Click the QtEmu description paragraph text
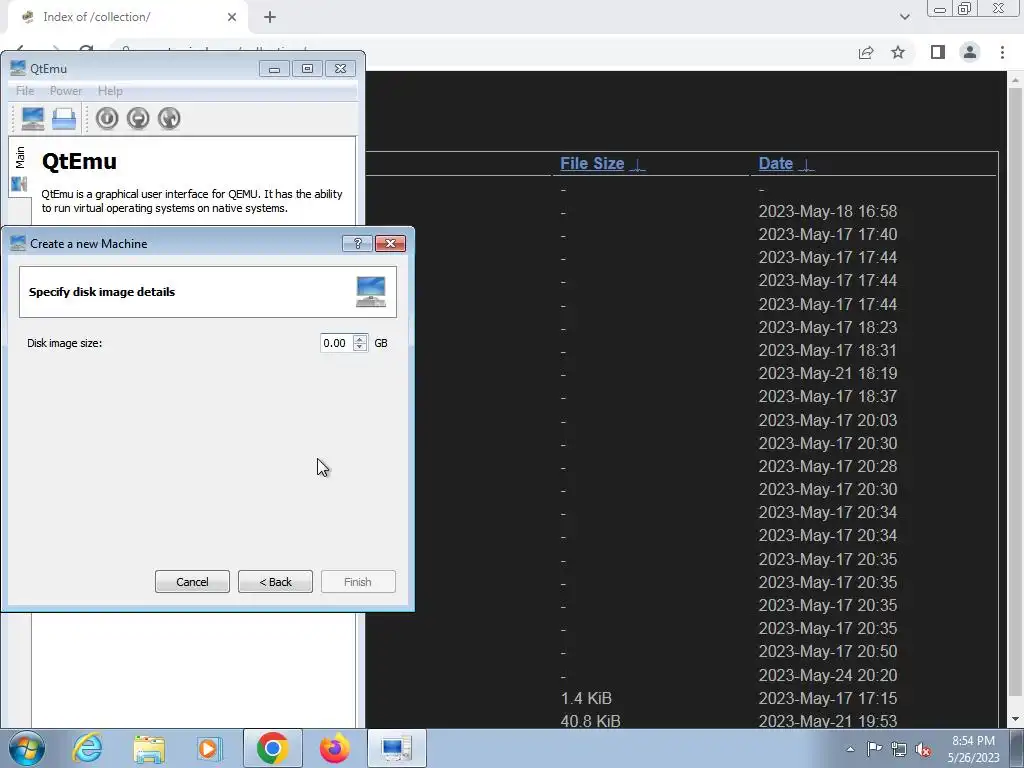 [192, 201]
